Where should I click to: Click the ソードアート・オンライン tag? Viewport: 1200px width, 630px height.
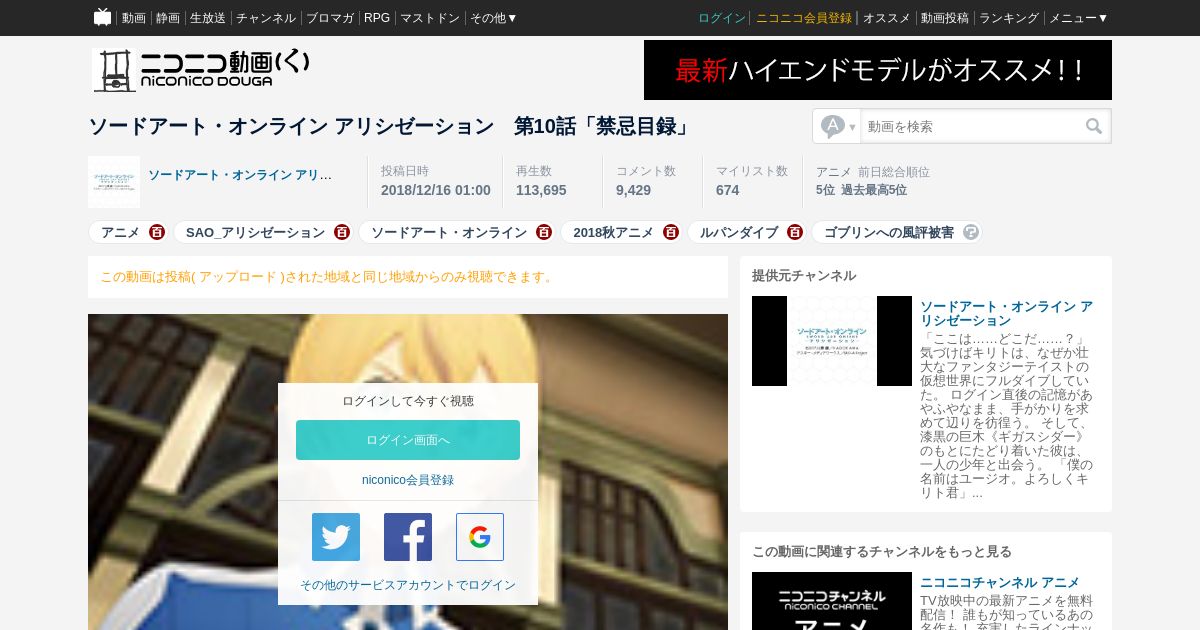449,232
